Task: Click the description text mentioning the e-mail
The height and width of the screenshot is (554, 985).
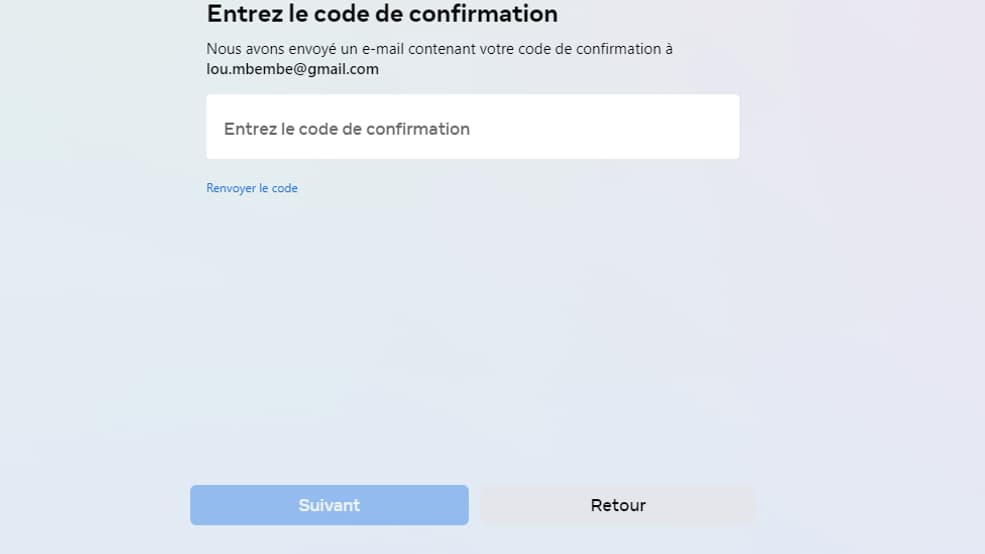Action: point(439,49)
